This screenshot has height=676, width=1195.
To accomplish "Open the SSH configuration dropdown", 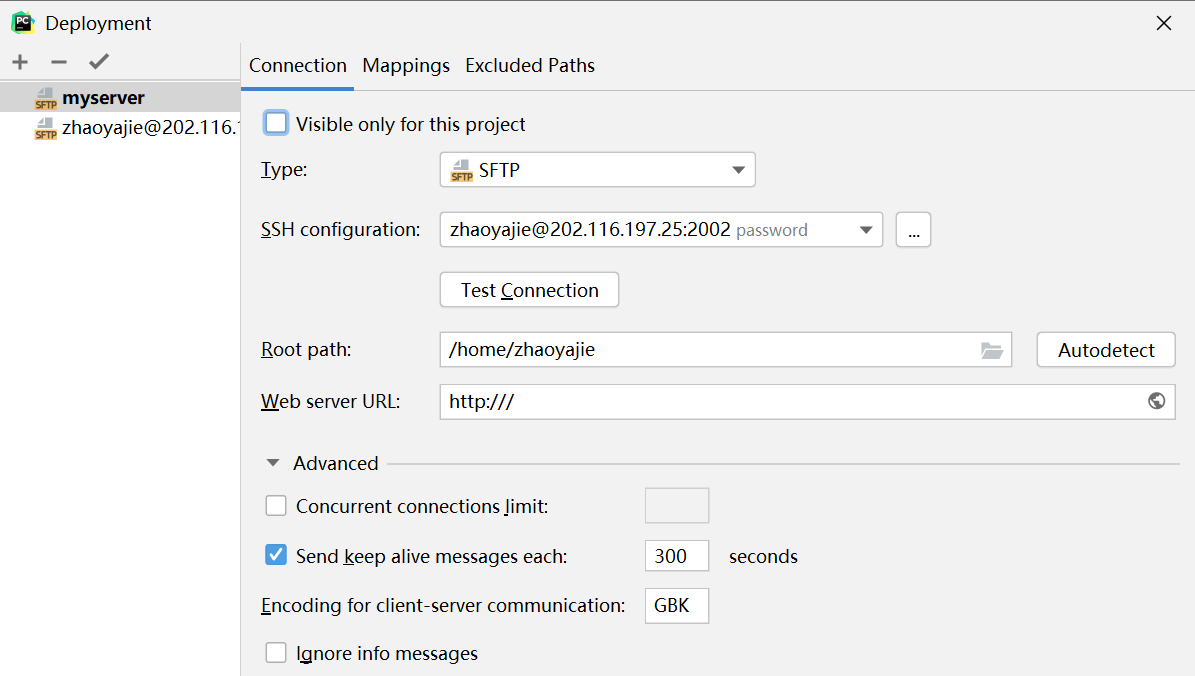I will pyautogui.click(x=661, y=230).
